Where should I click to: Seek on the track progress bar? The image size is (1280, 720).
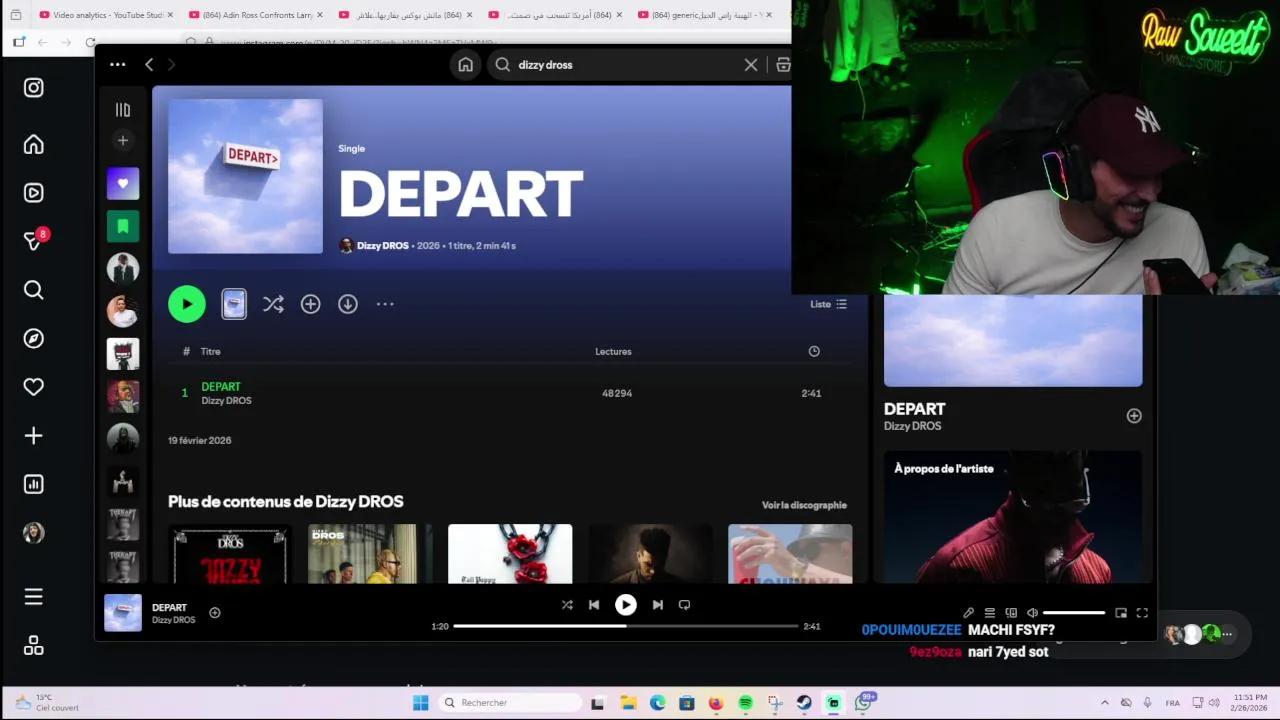[x=626, y=626]
